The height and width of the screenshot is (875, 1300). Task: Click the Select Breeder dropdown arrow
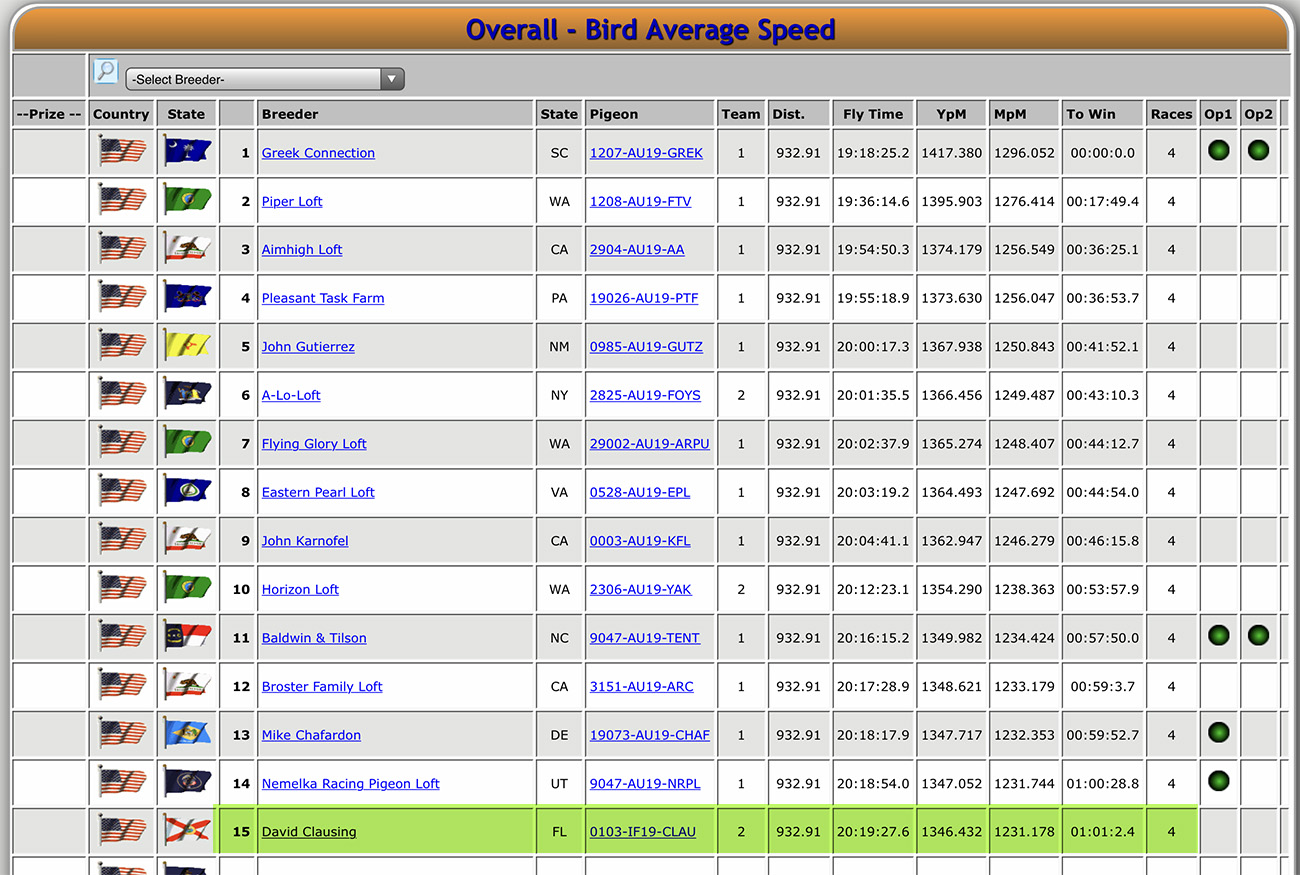[x=392, y=79]
